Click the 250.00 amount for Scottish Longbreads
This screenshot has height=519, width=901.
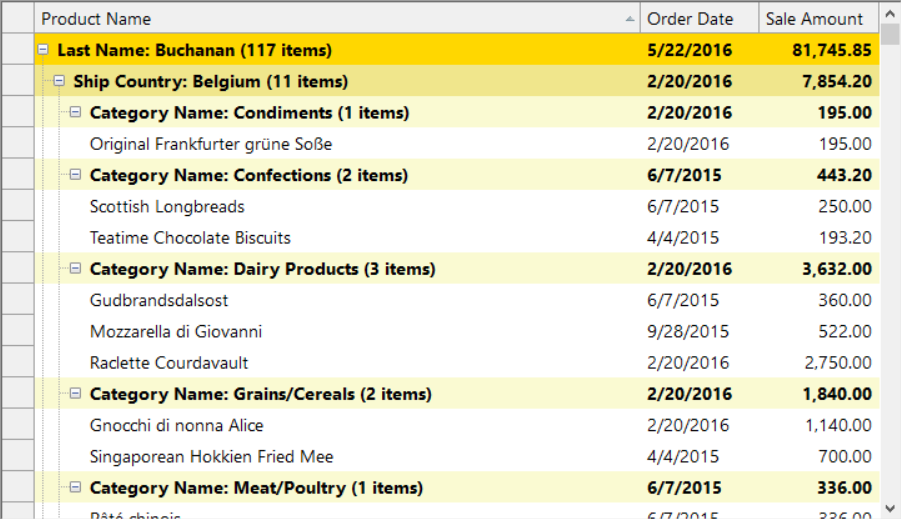click(845, 206)
